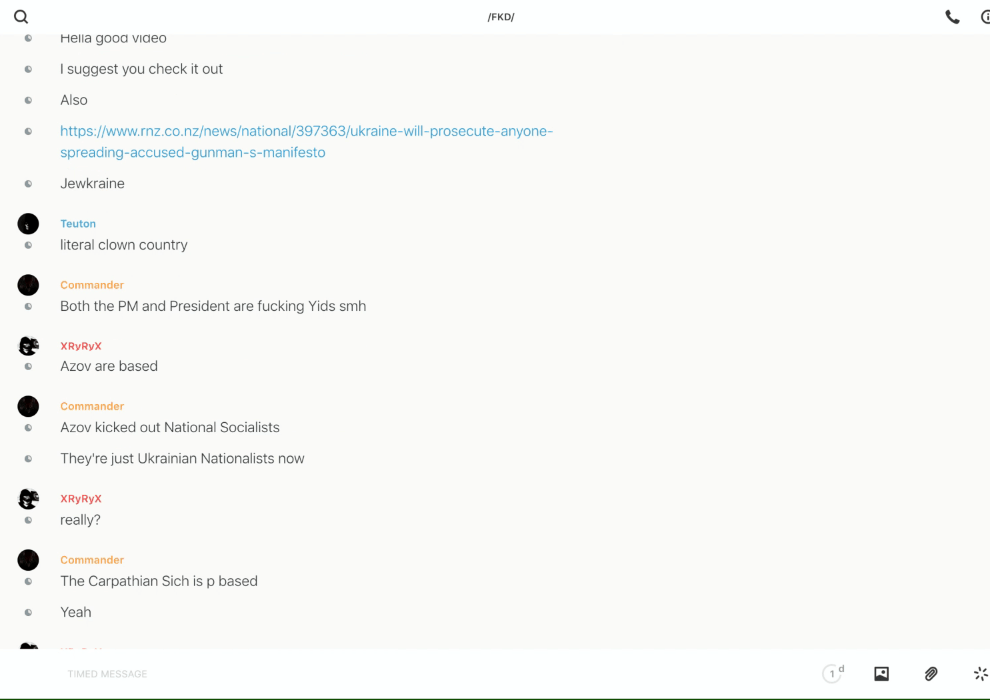Click the Teuton username label
This screenshot has width=990, height=700.
pyautogui.click(x=78, y=224)
